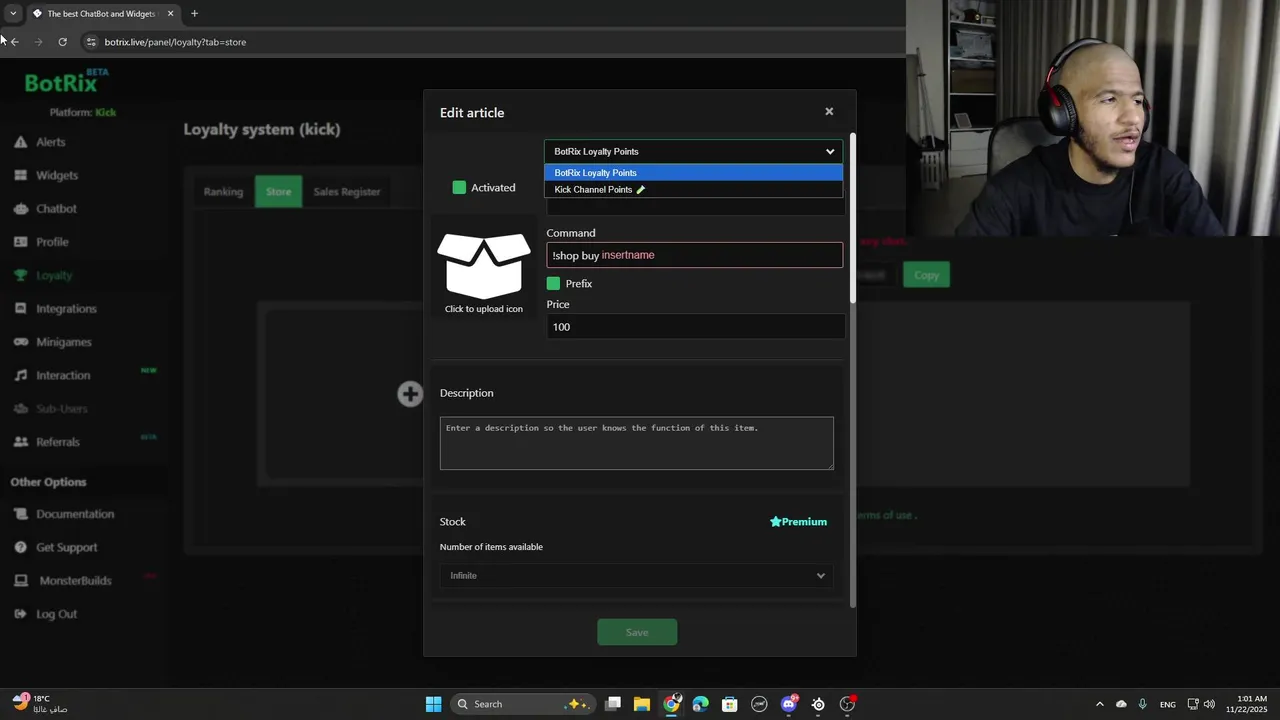Switch to the Sales Register tab
The width and height of the screenshot is (1280, 720).
pos(347,191)
